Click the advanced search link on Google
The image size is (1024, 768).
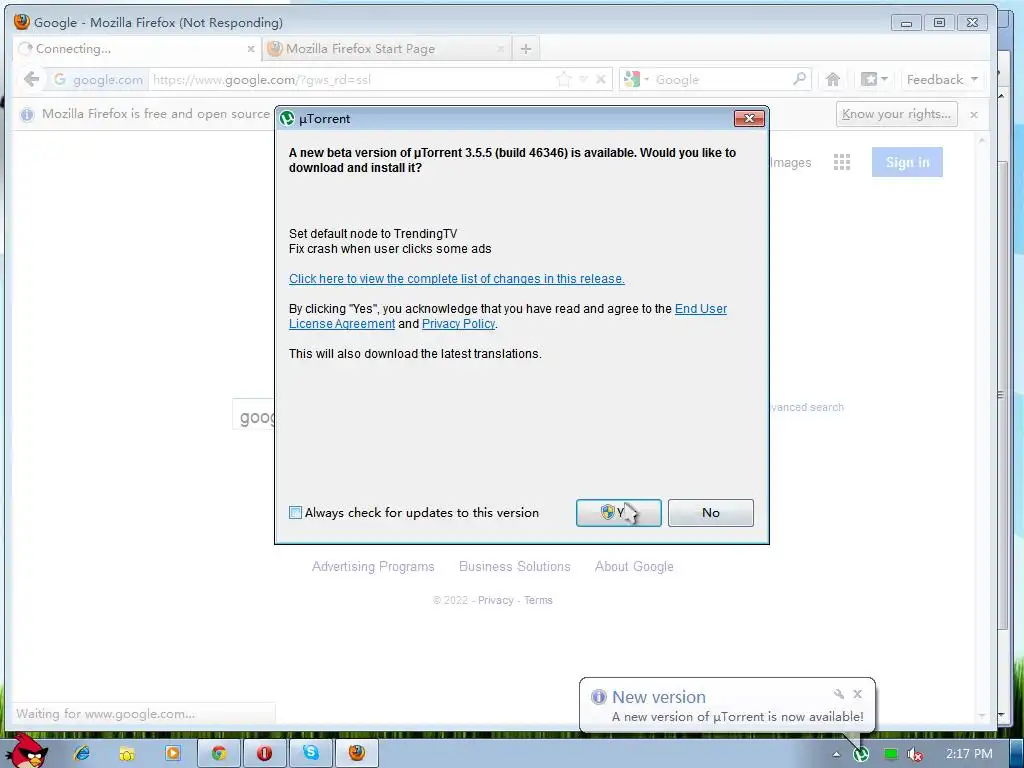coord(807,407)
